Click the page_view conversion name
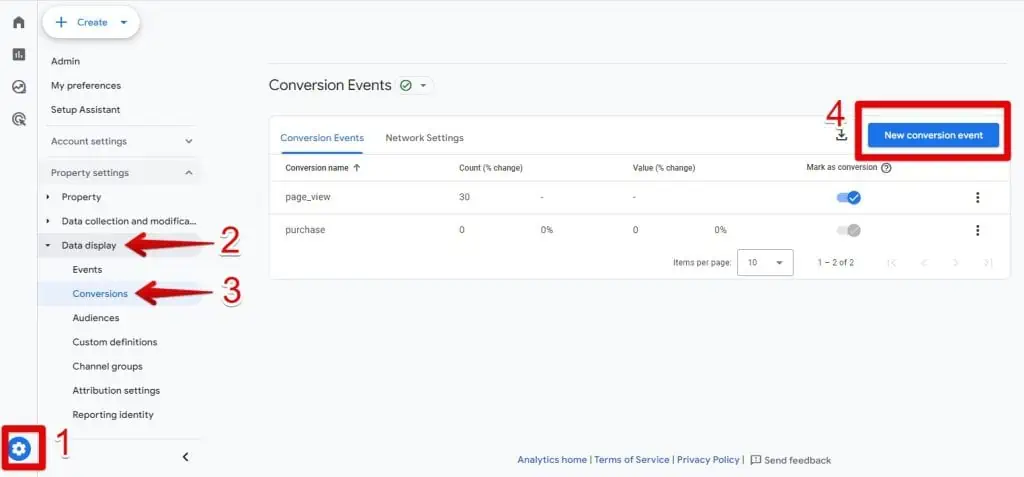The image size is (1024, 477). point(308,197)
